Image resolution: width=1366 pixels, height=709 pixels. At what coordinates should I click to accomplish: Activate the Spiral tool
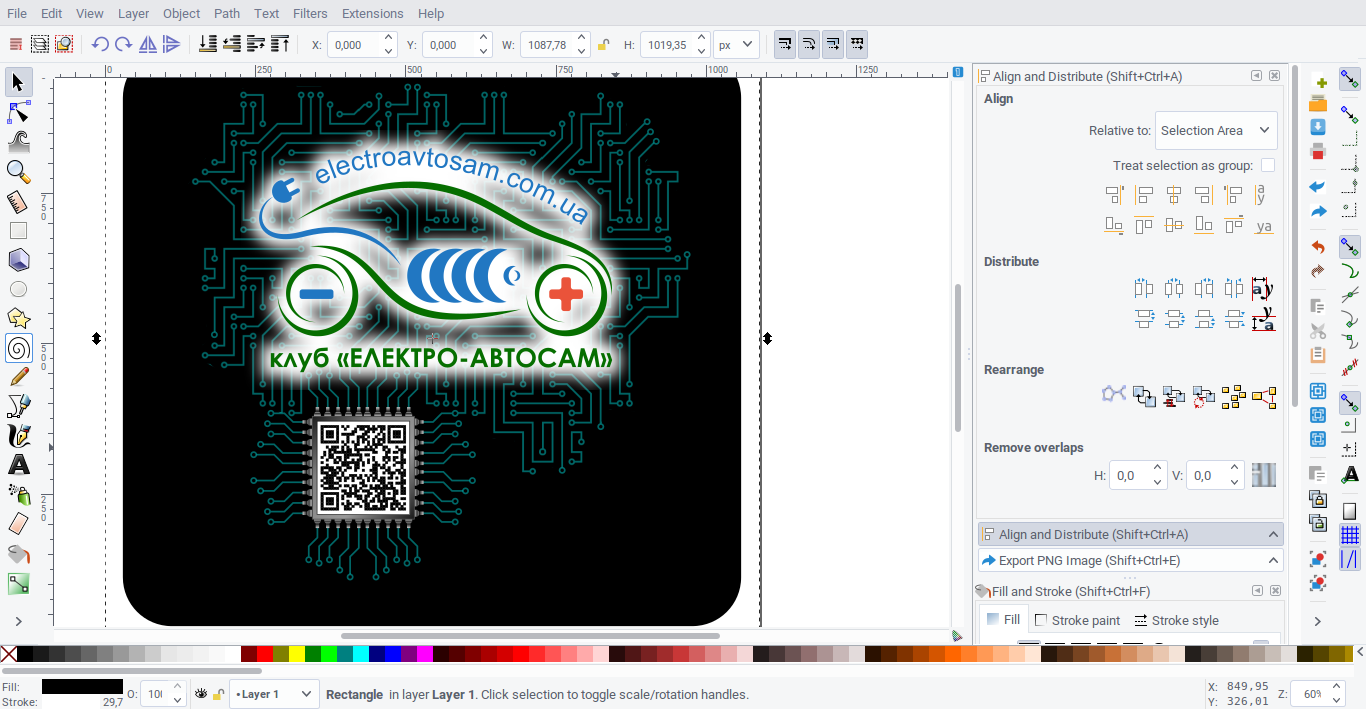(x=18, y=348)
